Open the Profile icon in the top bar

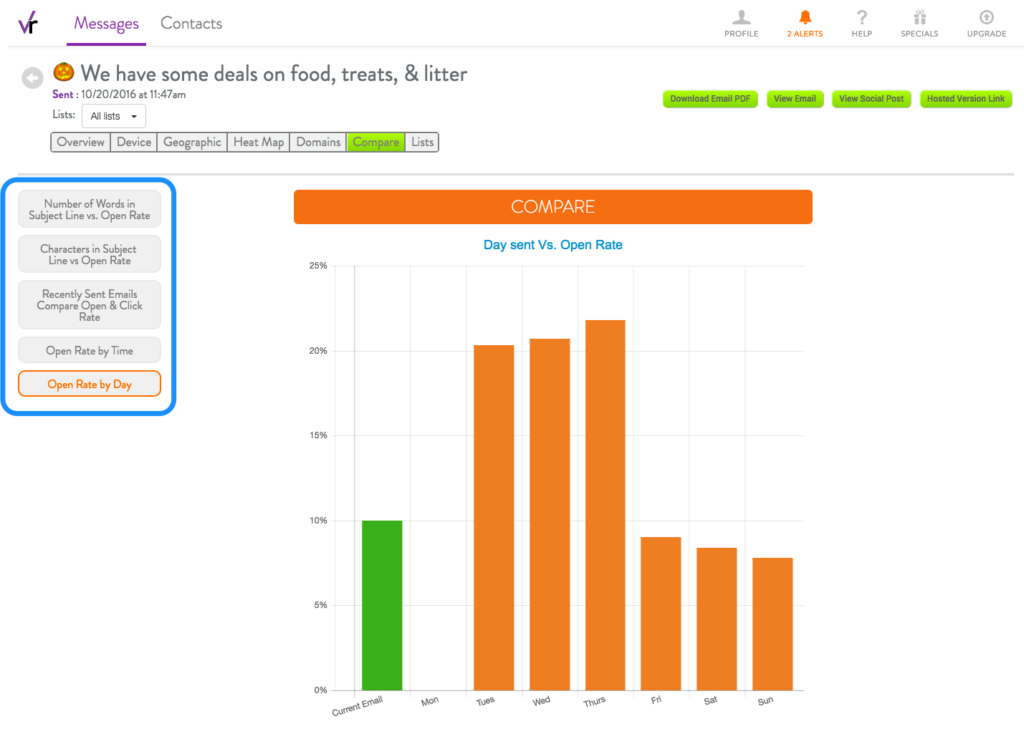(x=741, y=22)
